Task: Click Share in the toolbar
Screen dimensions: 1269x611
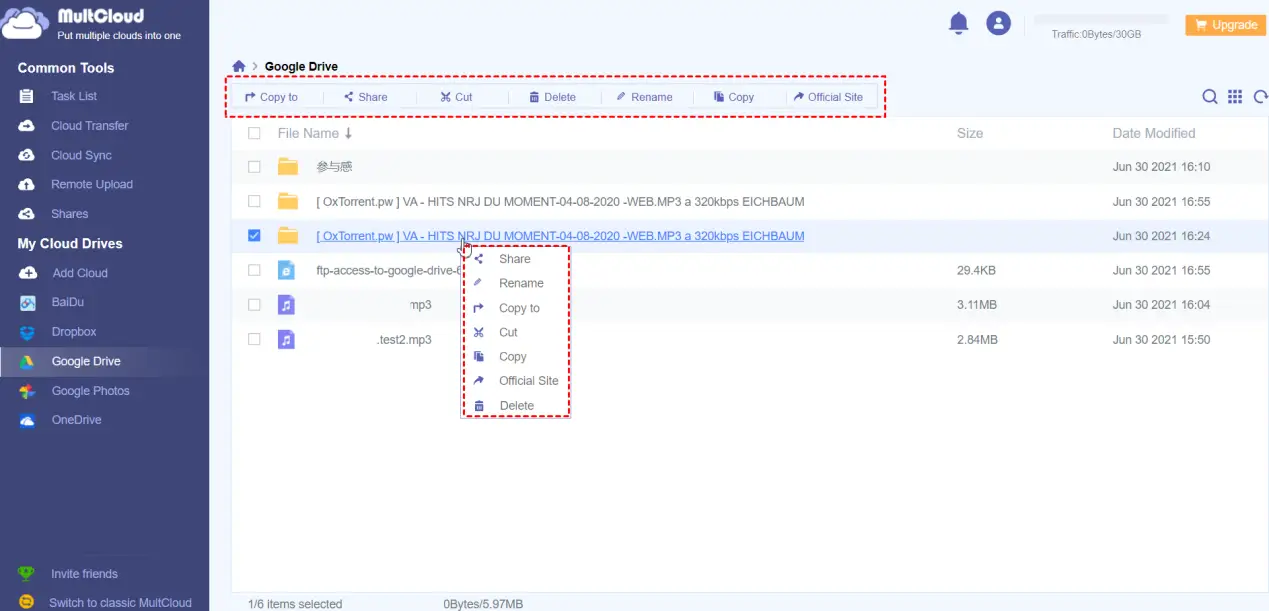Action: [365, 97]
